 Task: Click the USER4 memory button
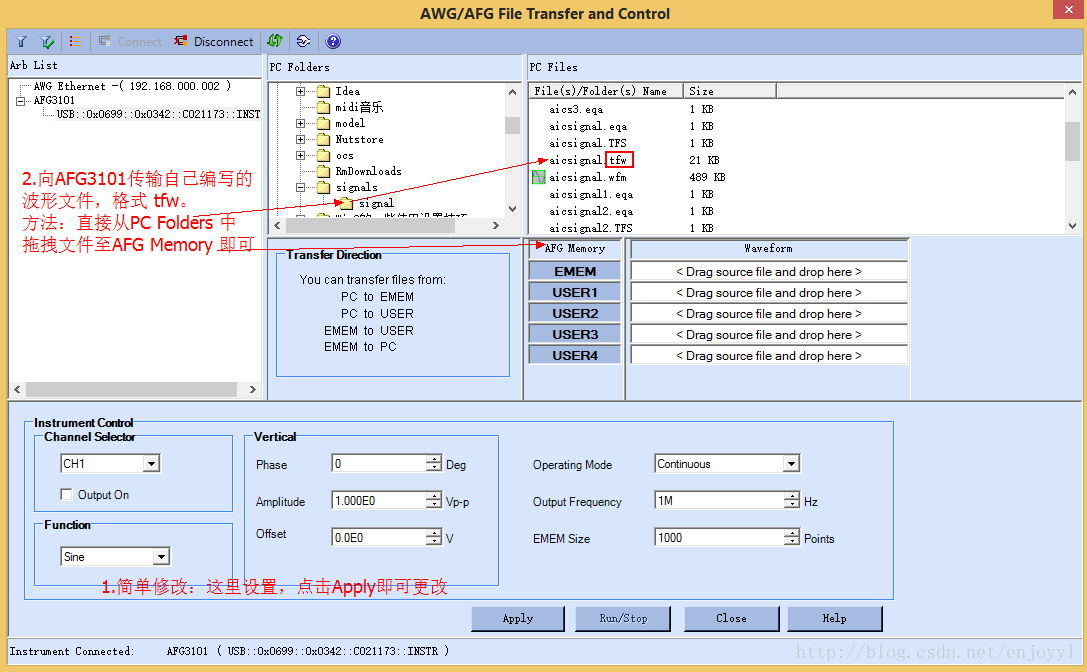click(x=575, y=355)
